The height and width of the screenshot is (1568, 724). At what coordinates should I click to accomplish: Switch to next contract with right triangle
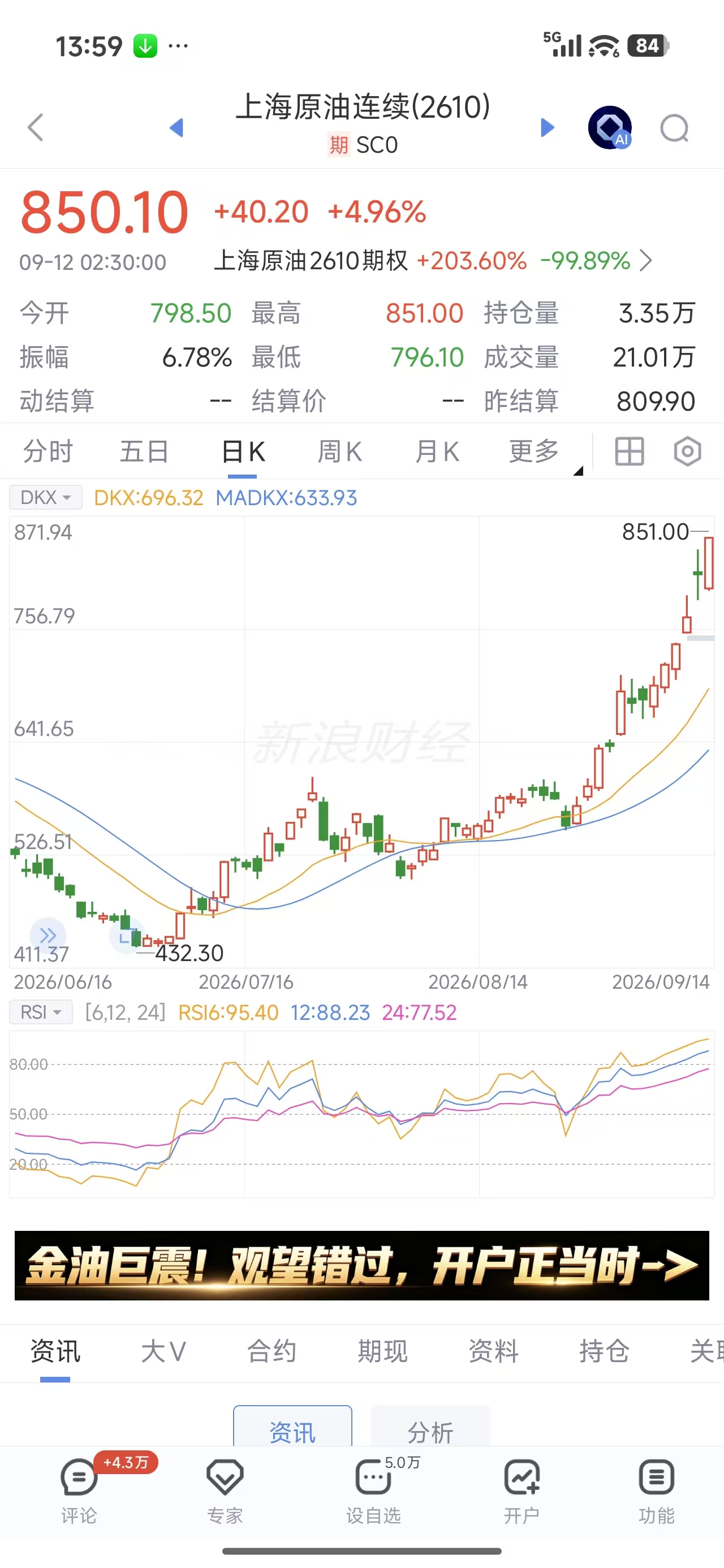point(548,127)
